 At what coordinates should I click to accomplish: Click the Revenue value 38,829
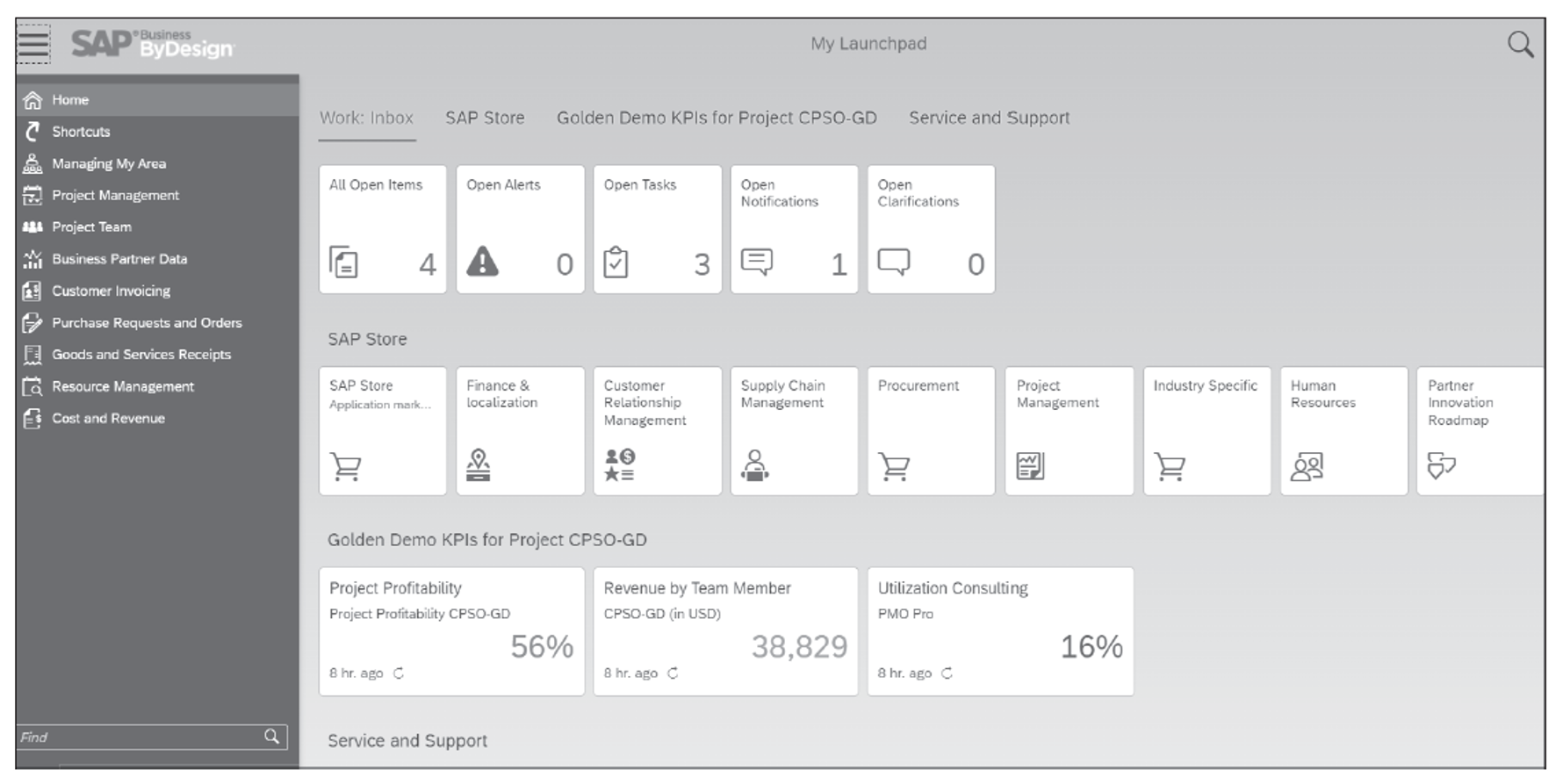pos(799,647)
